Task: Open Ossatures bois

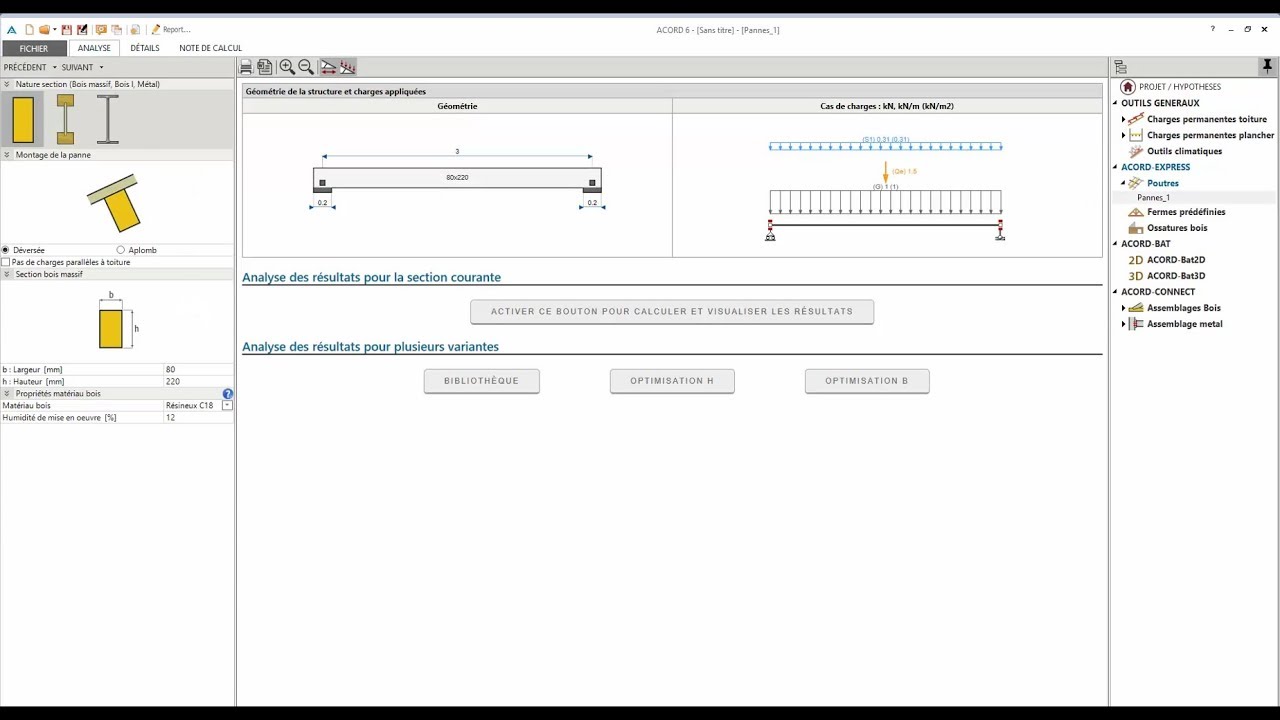Action: tap(1177, 228)
